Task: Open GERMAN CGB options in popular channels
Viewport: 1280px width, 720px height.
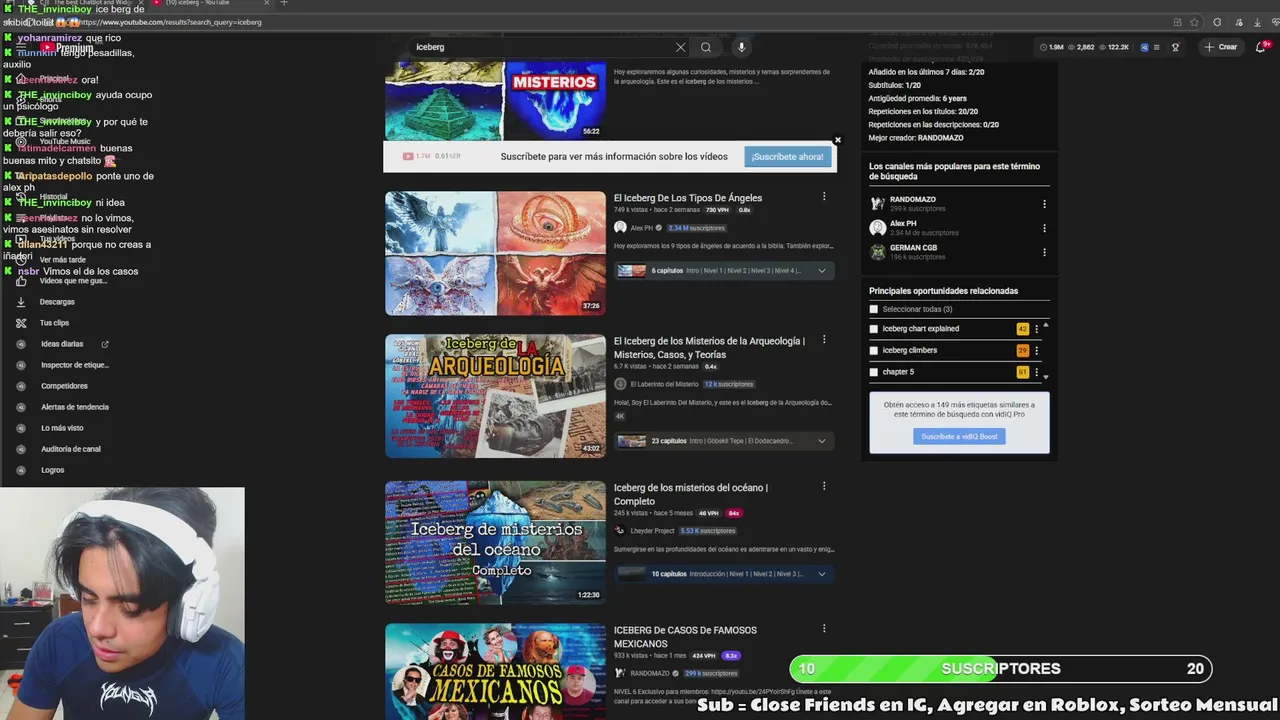Action: (x=1044, y=252)
